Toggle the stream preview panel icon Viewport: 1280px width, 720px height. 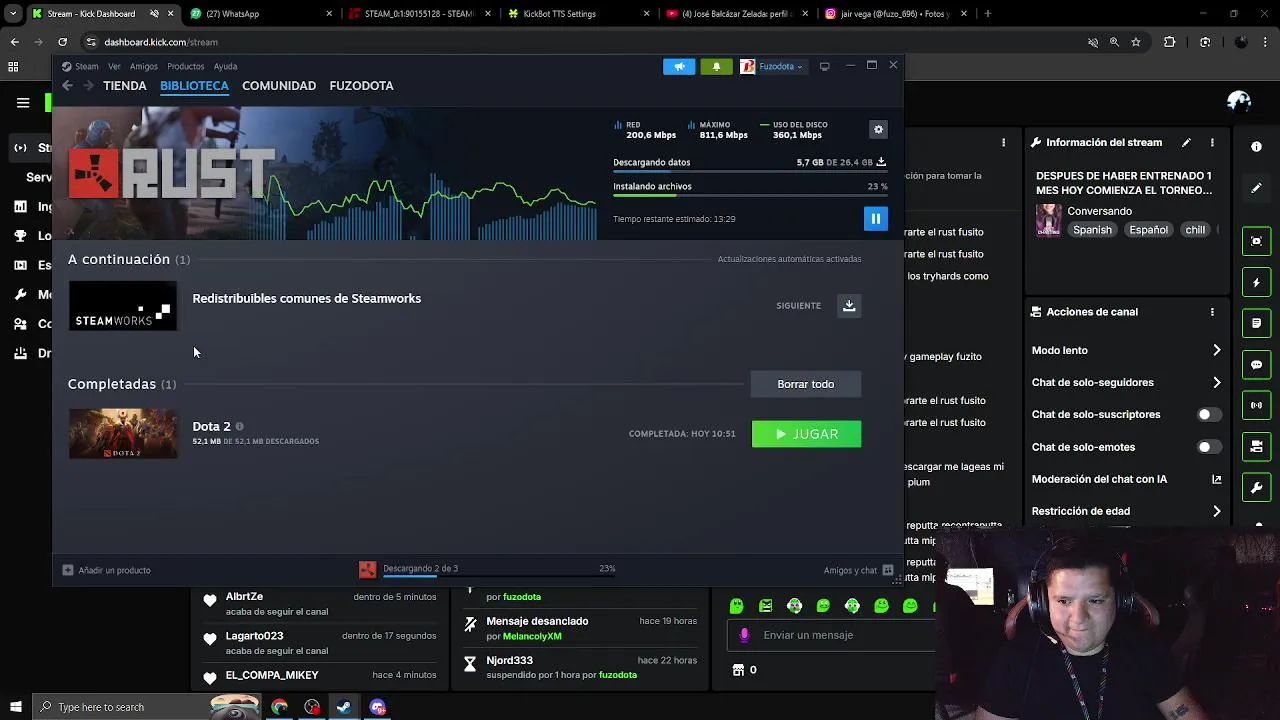click(1257, 241)
